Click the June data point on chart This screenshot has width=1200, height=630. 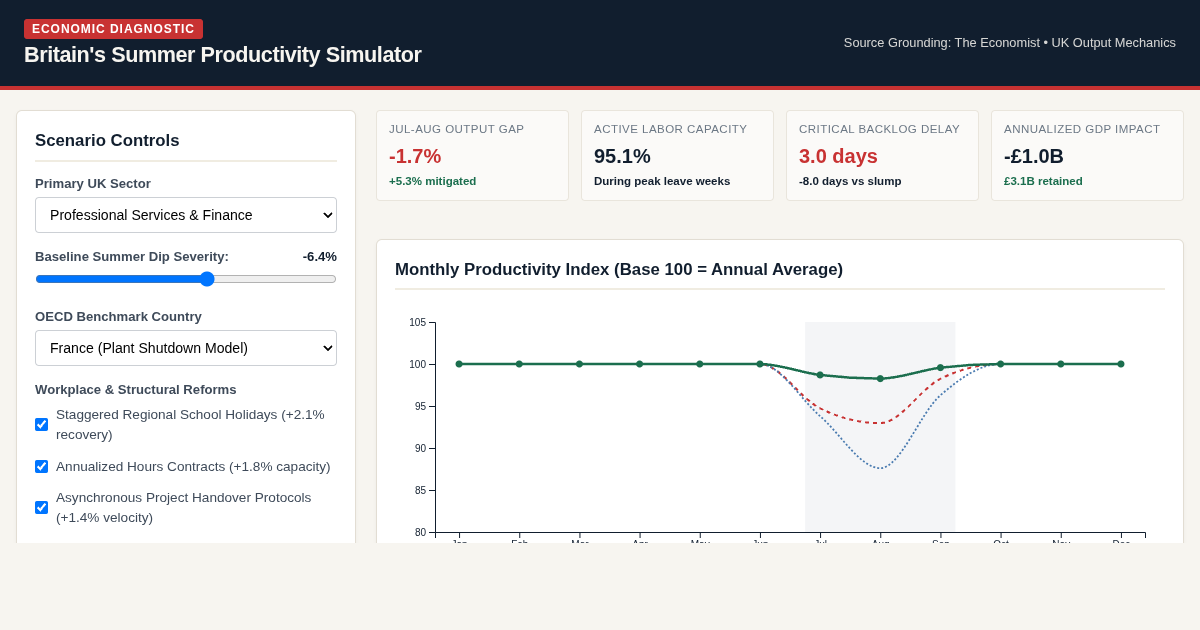tap(760, 364)
